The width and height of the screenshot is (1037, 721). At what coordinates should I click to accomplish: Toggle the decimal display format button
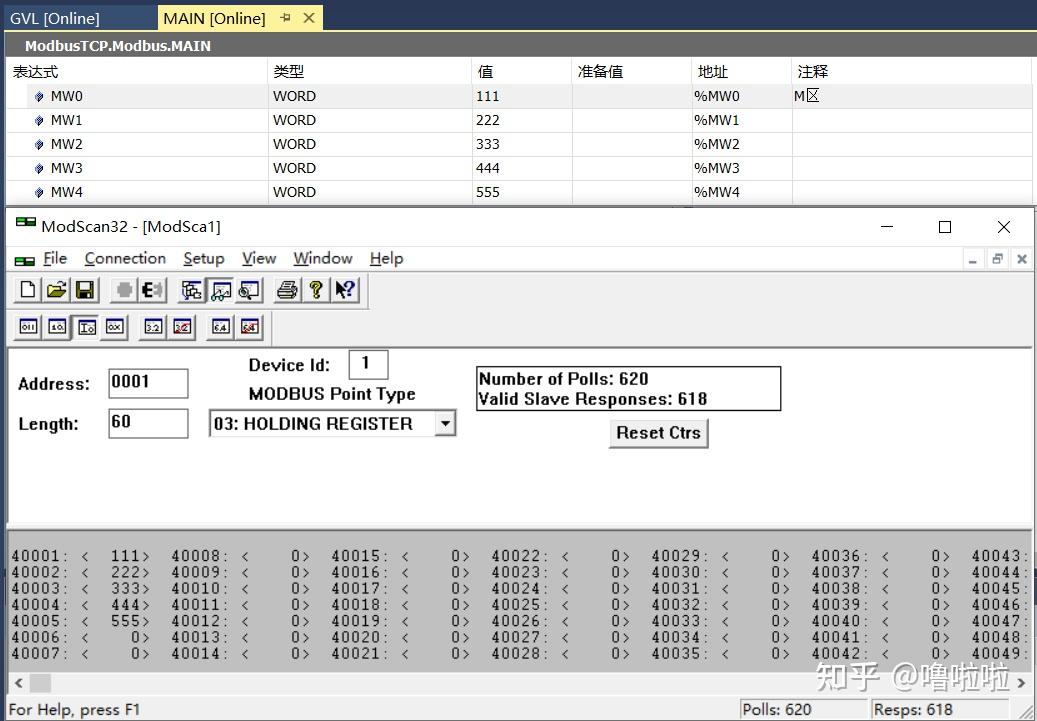point(55,326)
